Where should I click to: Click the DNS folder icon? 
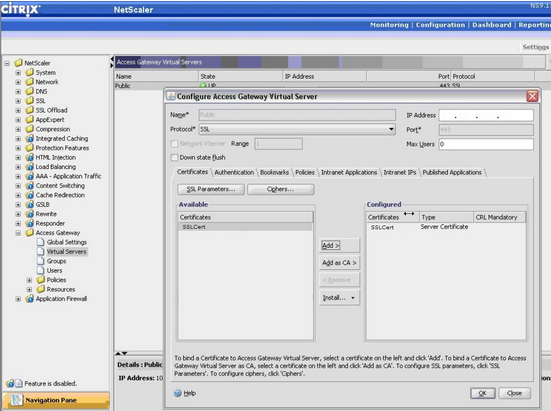click(30, 91)
